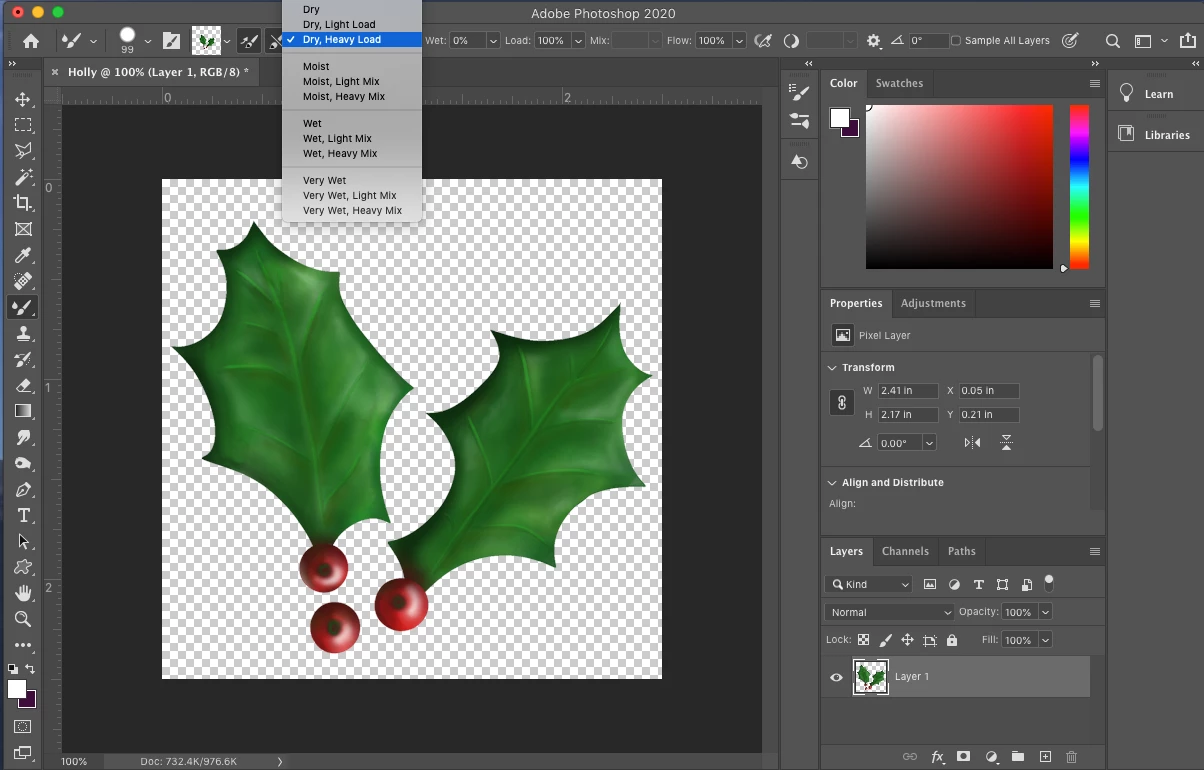
Task: Select the Spot Healing Brush tool
Action: click(23, 282)
